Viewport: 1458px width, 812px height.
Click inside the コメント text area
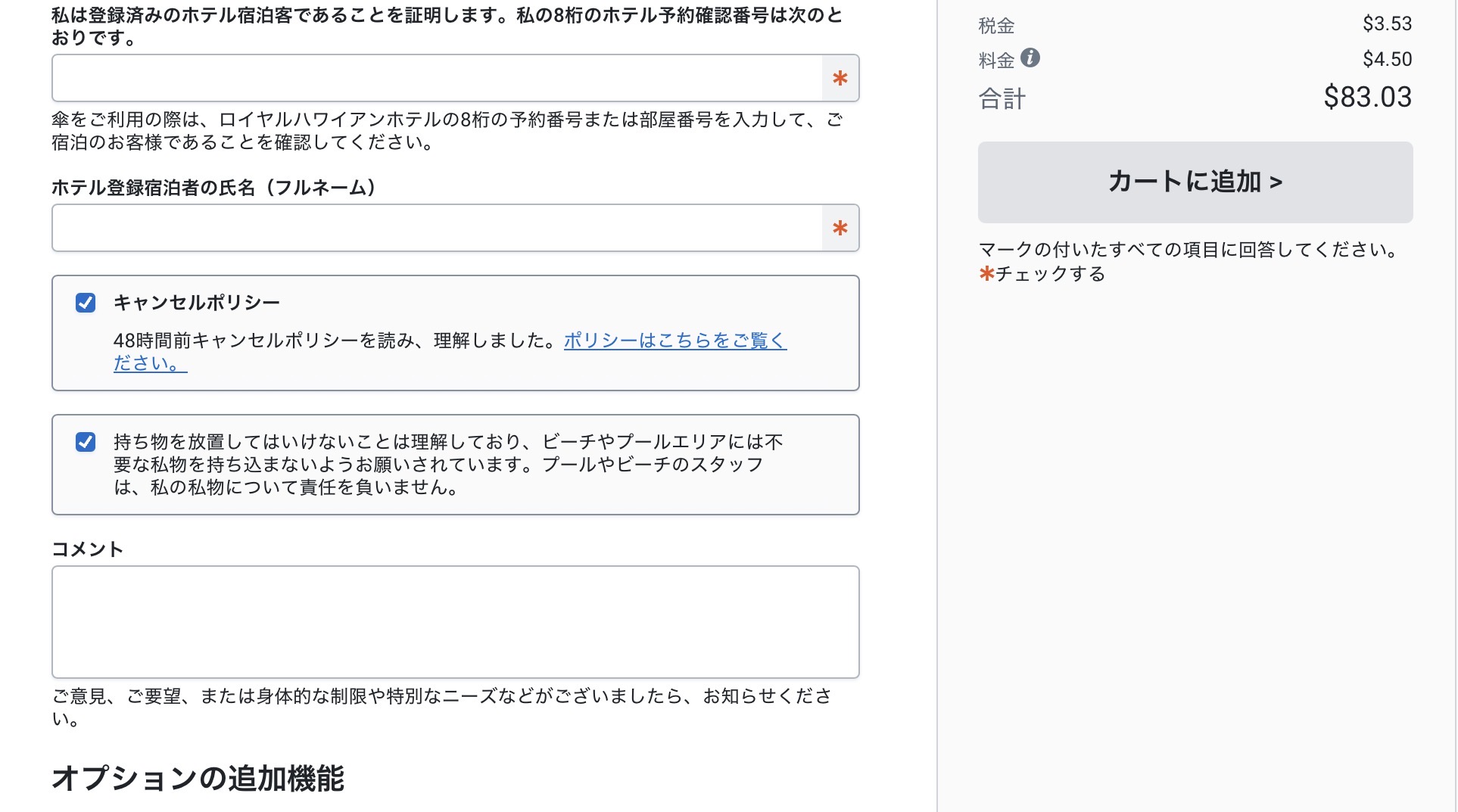point(454,621)
